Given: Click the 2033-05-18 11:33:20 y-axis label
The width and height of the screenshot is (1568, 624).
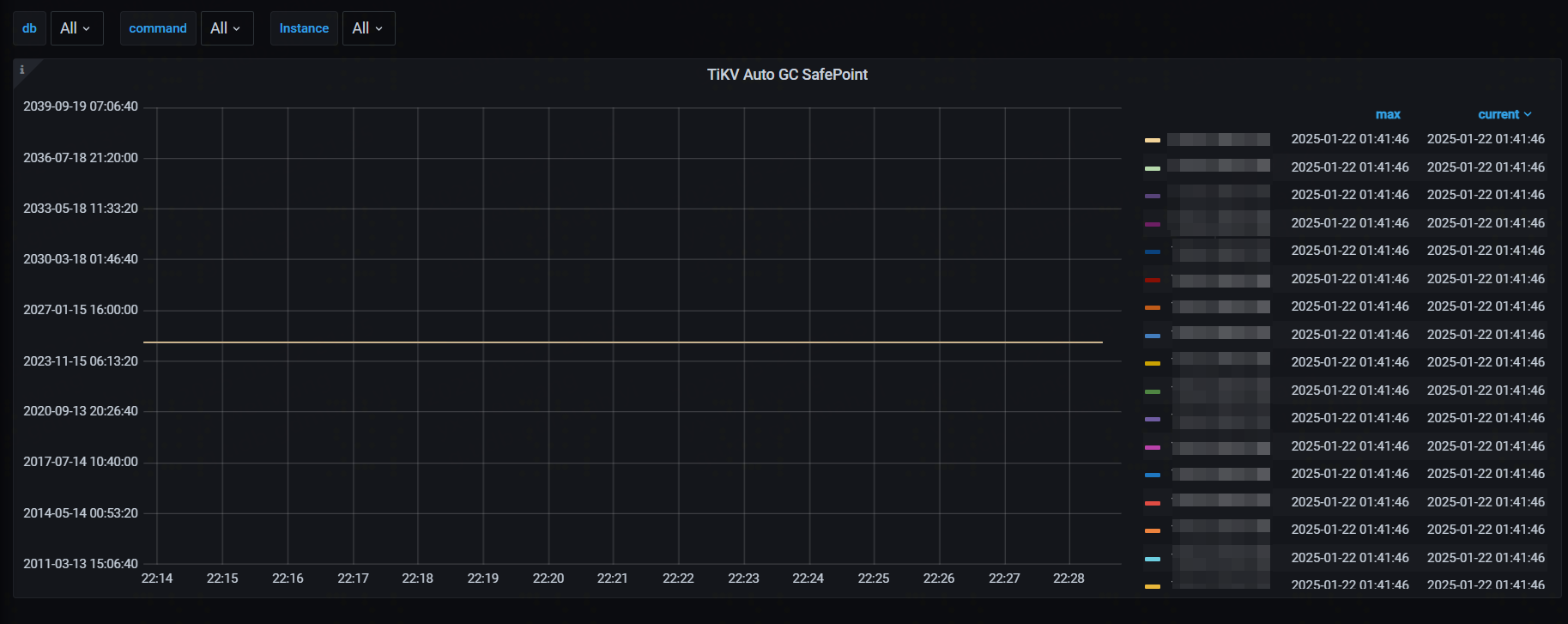Looking at the screenshot, I should tap(81, 209).
